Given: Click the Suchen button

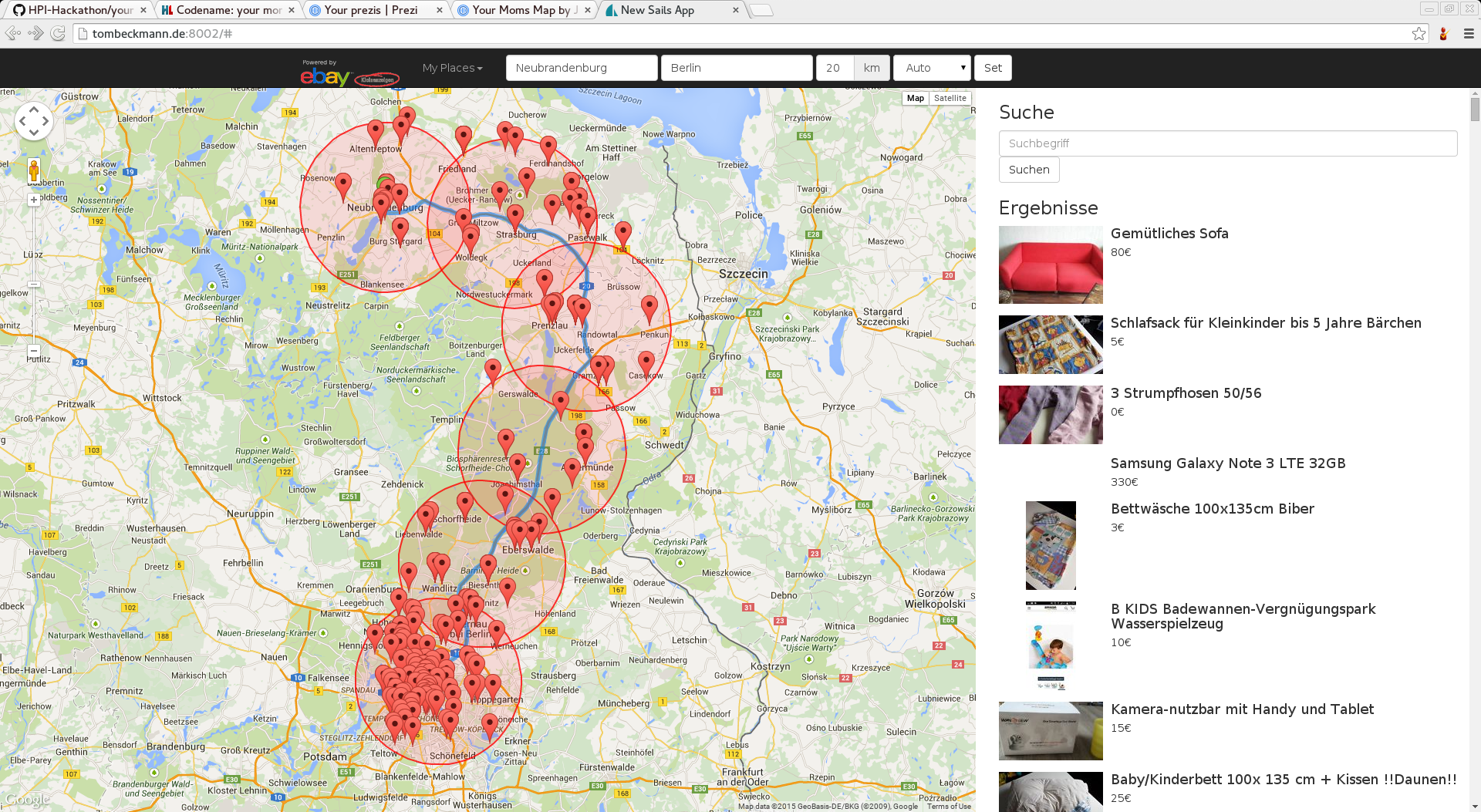Looking at the screenshot, I should 1029,170.
